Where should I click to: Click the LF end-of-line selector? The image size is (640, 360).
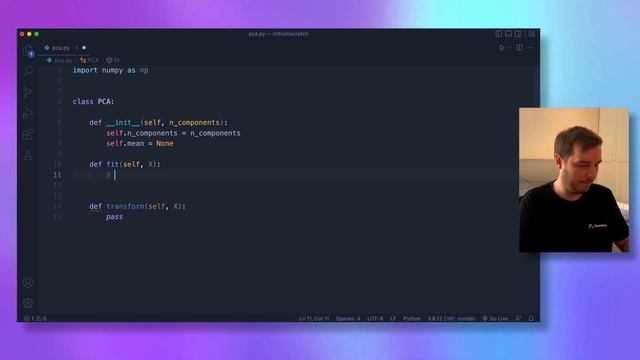coord(393,318)
